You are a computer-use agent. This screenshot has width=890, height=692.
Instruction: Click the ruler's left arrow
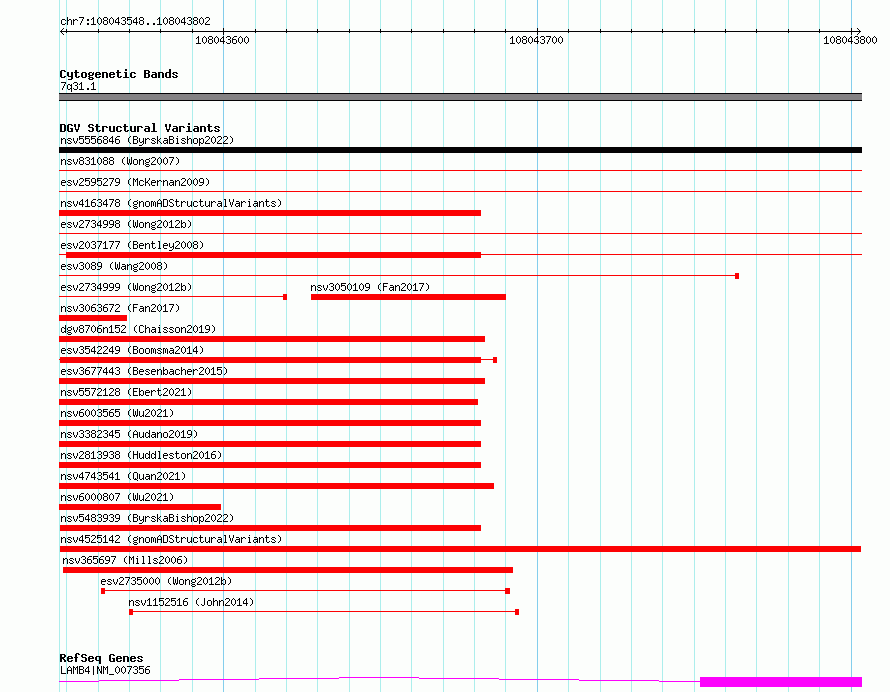point(63,31)
